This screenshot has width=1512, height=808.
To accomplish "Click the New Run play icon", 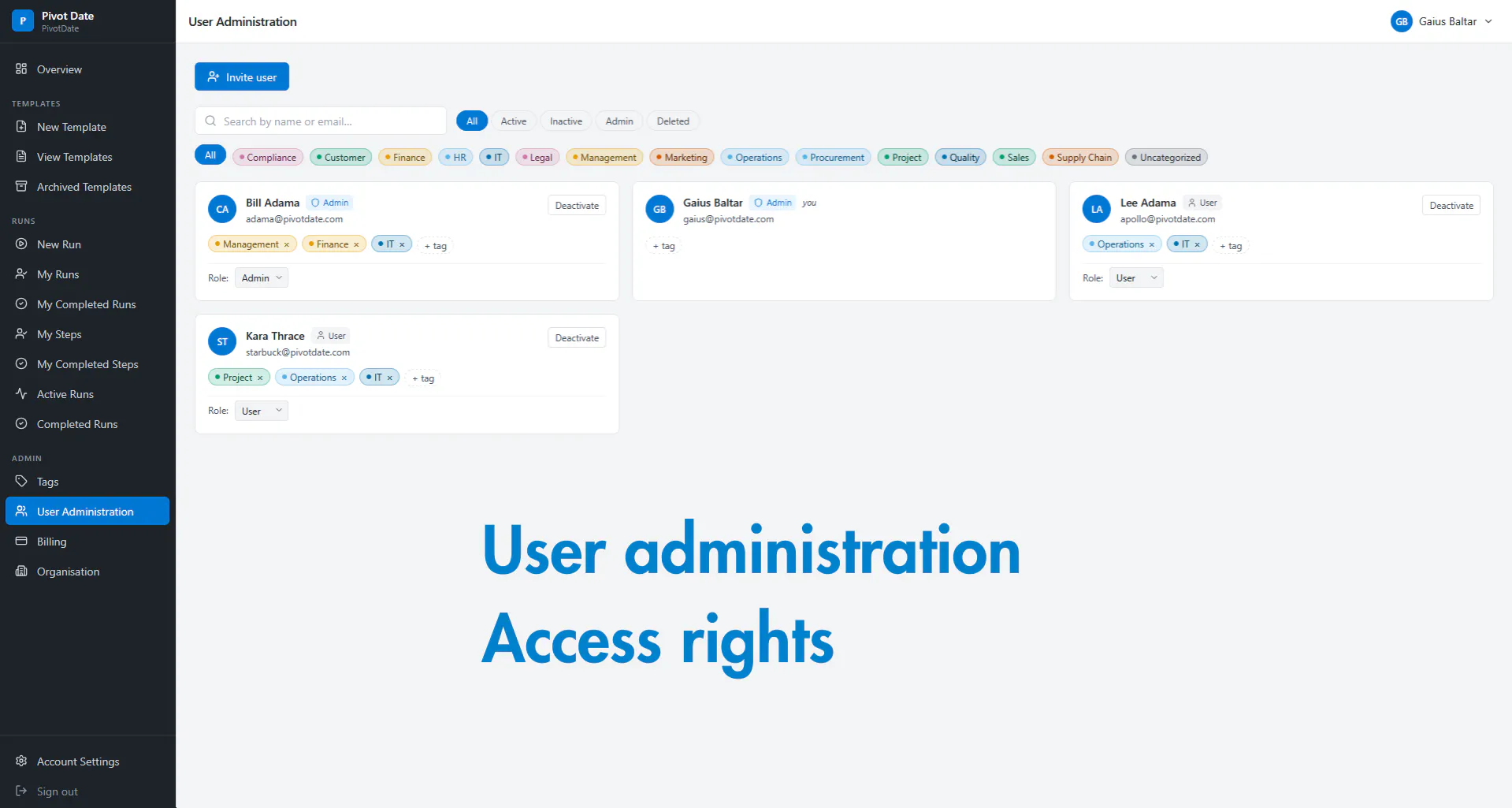I will 21,244.
